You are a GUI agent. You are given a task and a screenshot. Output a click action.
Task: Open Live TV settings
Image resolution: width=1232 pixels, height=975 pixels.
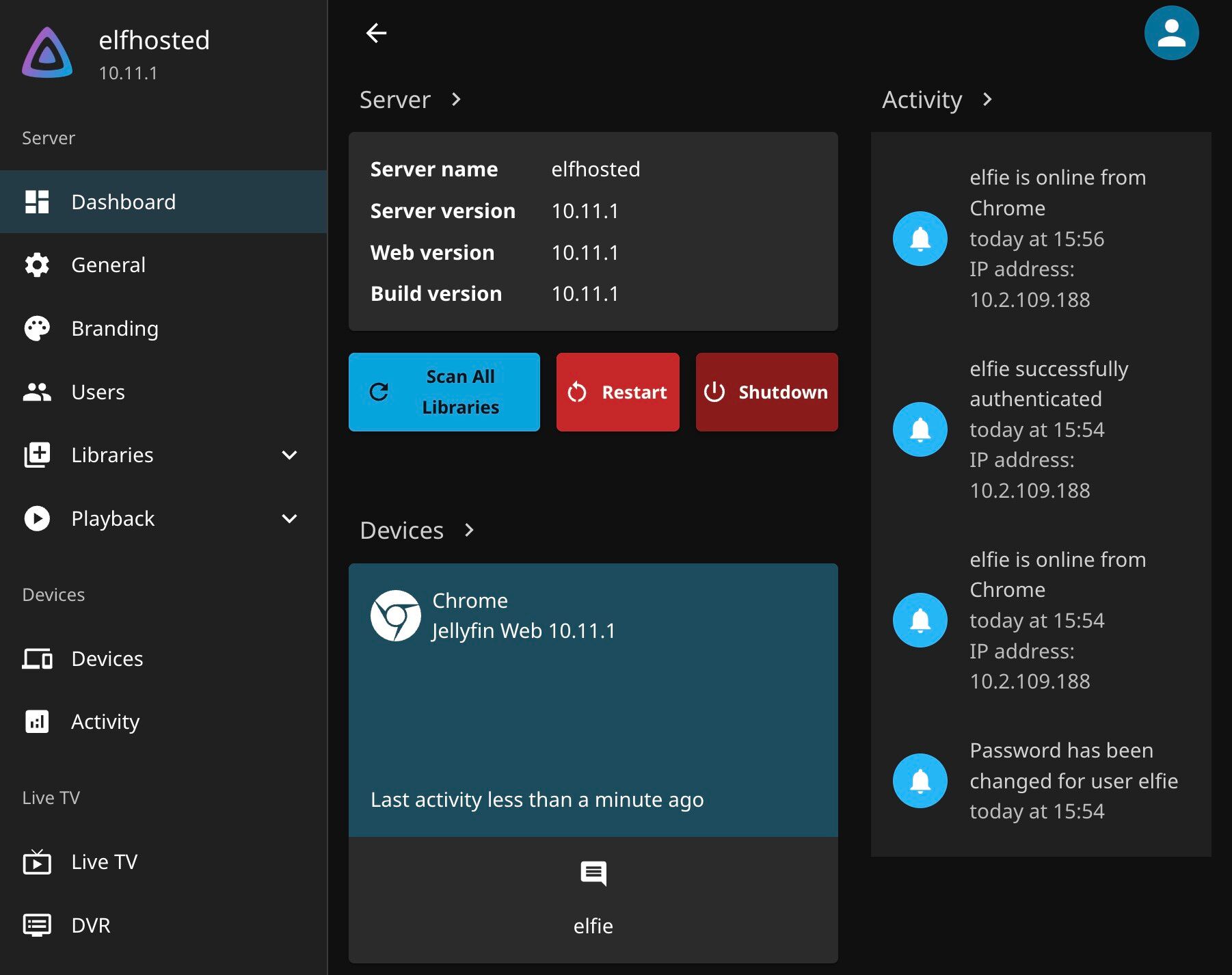click(x=163, y=862)
